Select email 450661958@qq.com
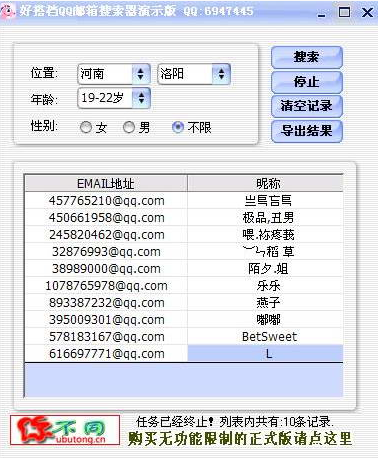The width and height of the screenshot is (378, 458). tap(107, 218)
